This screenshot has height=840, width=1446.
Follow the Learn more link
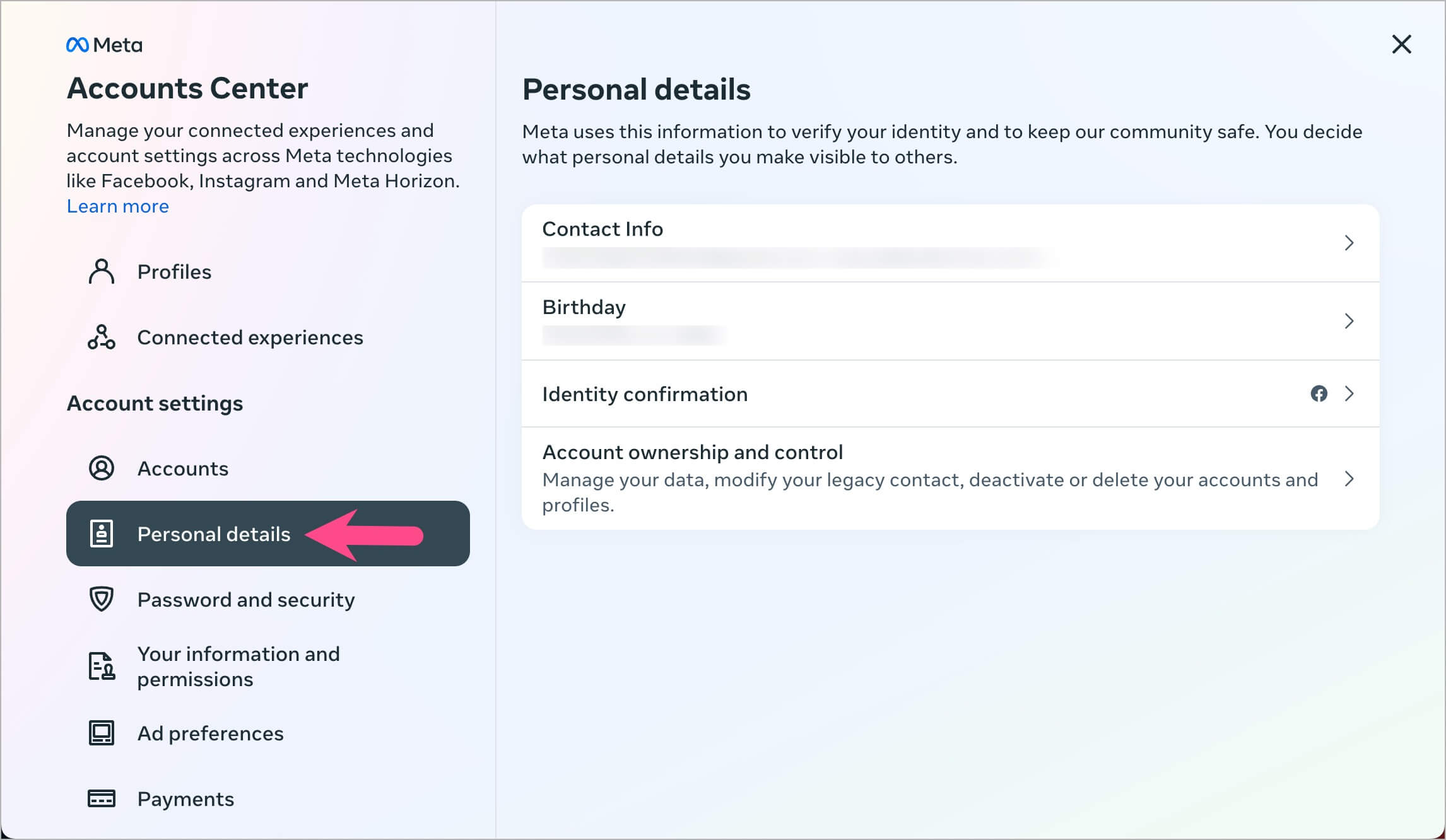point(118,206)
